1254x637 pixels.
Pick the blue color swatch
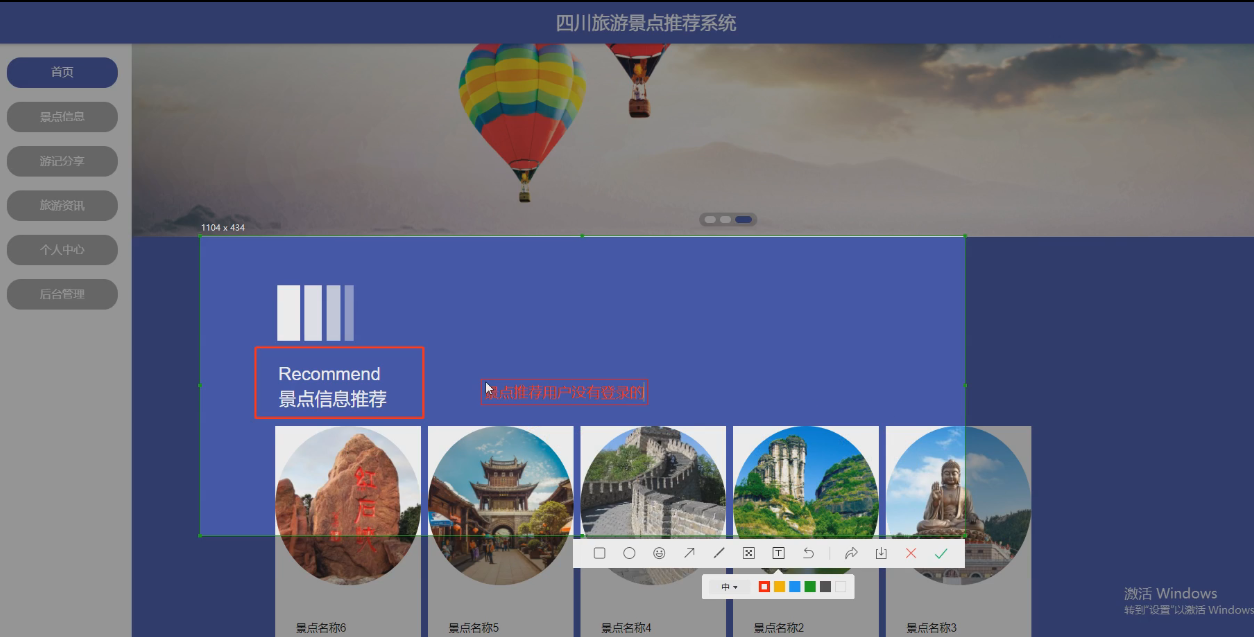click(x=795, y=587)
